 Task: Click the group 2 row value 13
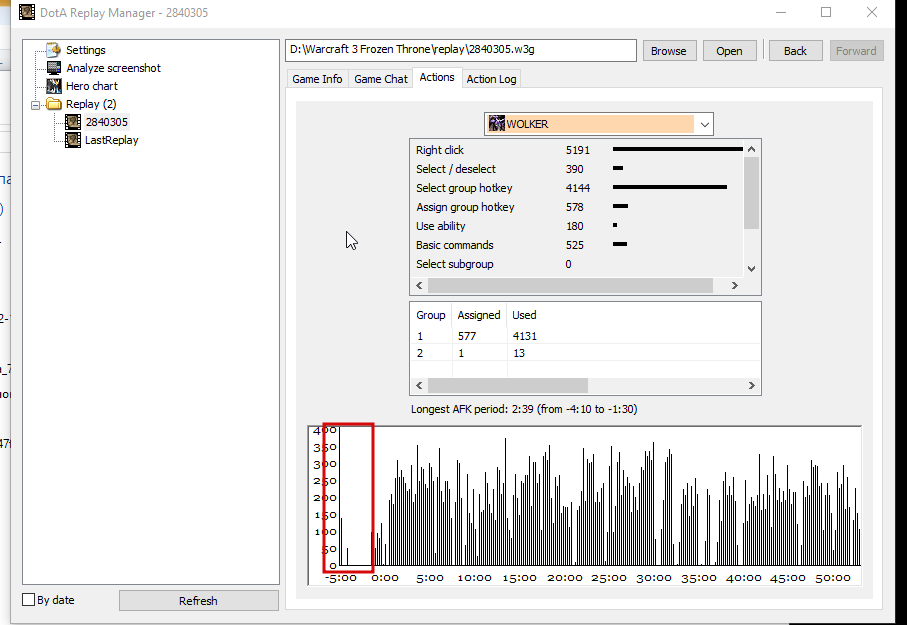(x=519, y=353)
